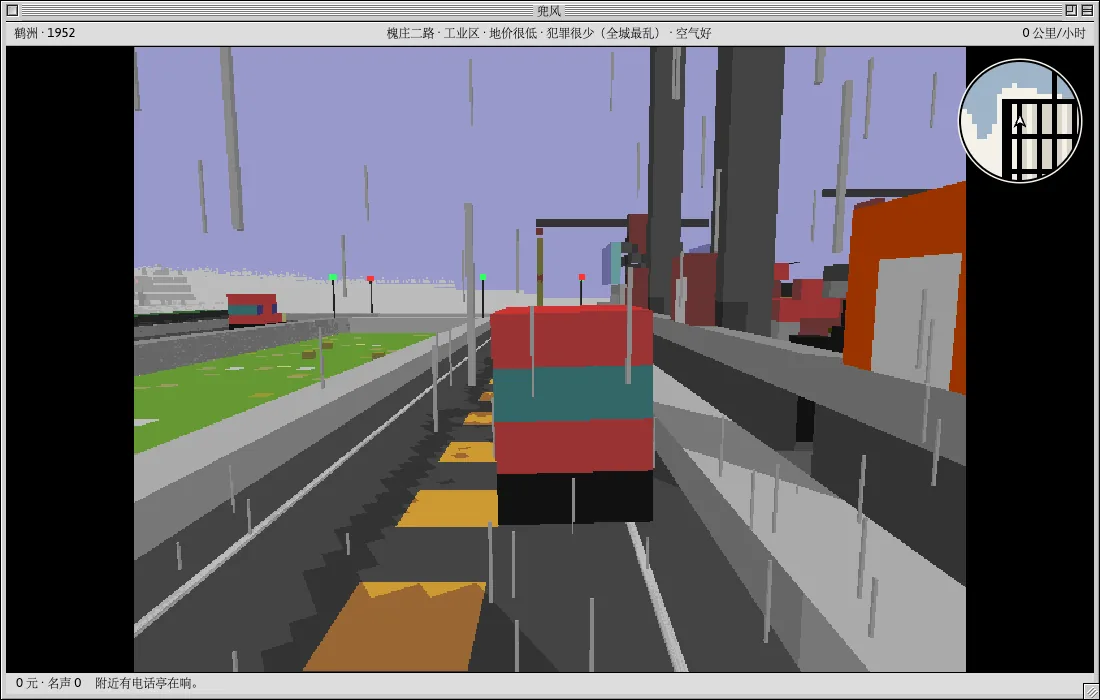Image resolution: width=1100 pixels, height=700 pixels.
Task: Close the 兜风 window using the close box
Action: (12, 11)
